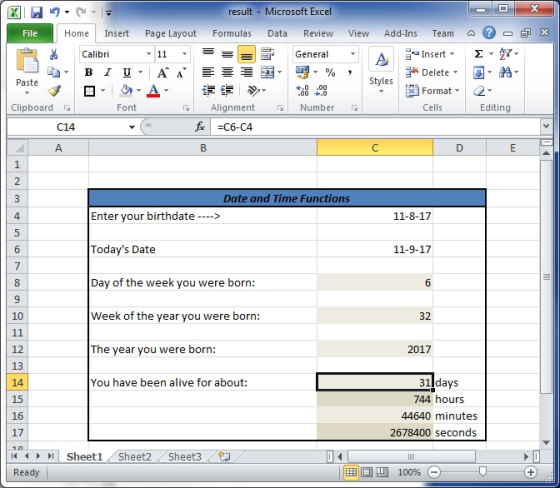Click the Insert Function fx button
This screenshot has width=560, height=488.
coord(200,126)
